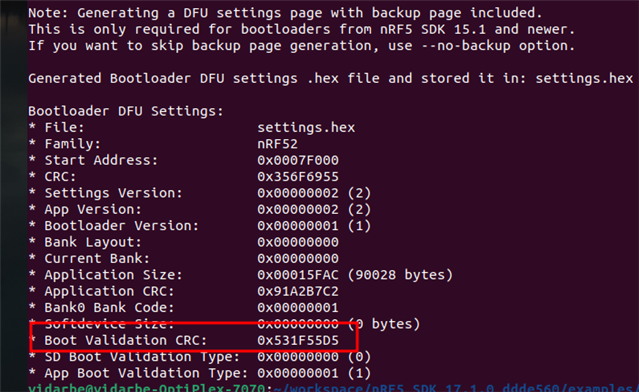Click the Current Bank value 0x00000000
The height and width of the screenshot is (392, 639).
click(298, 258)
